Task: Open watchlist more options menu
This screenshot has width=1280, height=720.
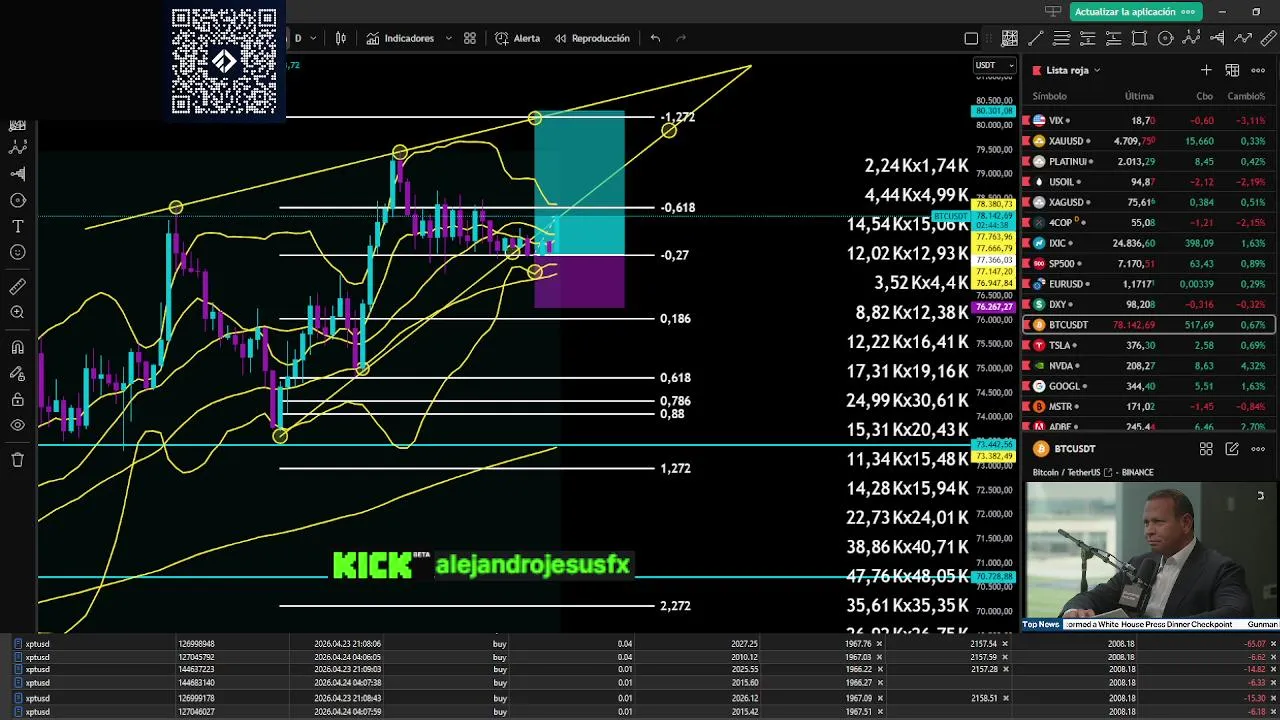Action: [1258, 70]
